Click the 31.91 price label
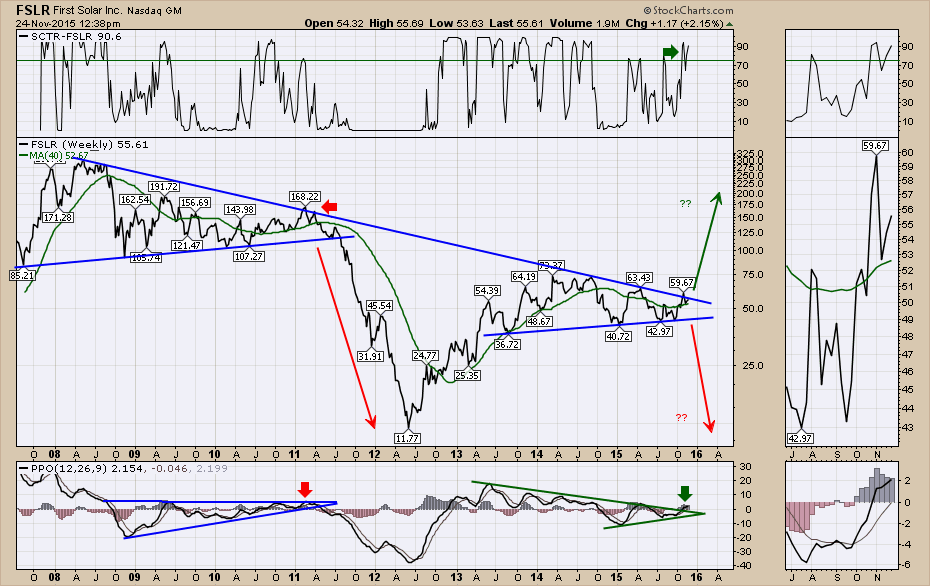 [x=370, y=356]
